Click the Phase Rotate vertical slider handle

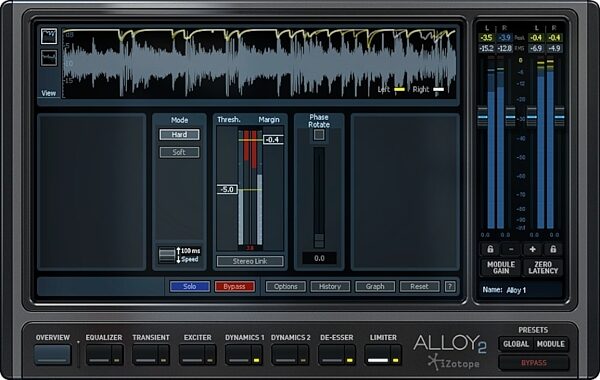click(319, 241)
